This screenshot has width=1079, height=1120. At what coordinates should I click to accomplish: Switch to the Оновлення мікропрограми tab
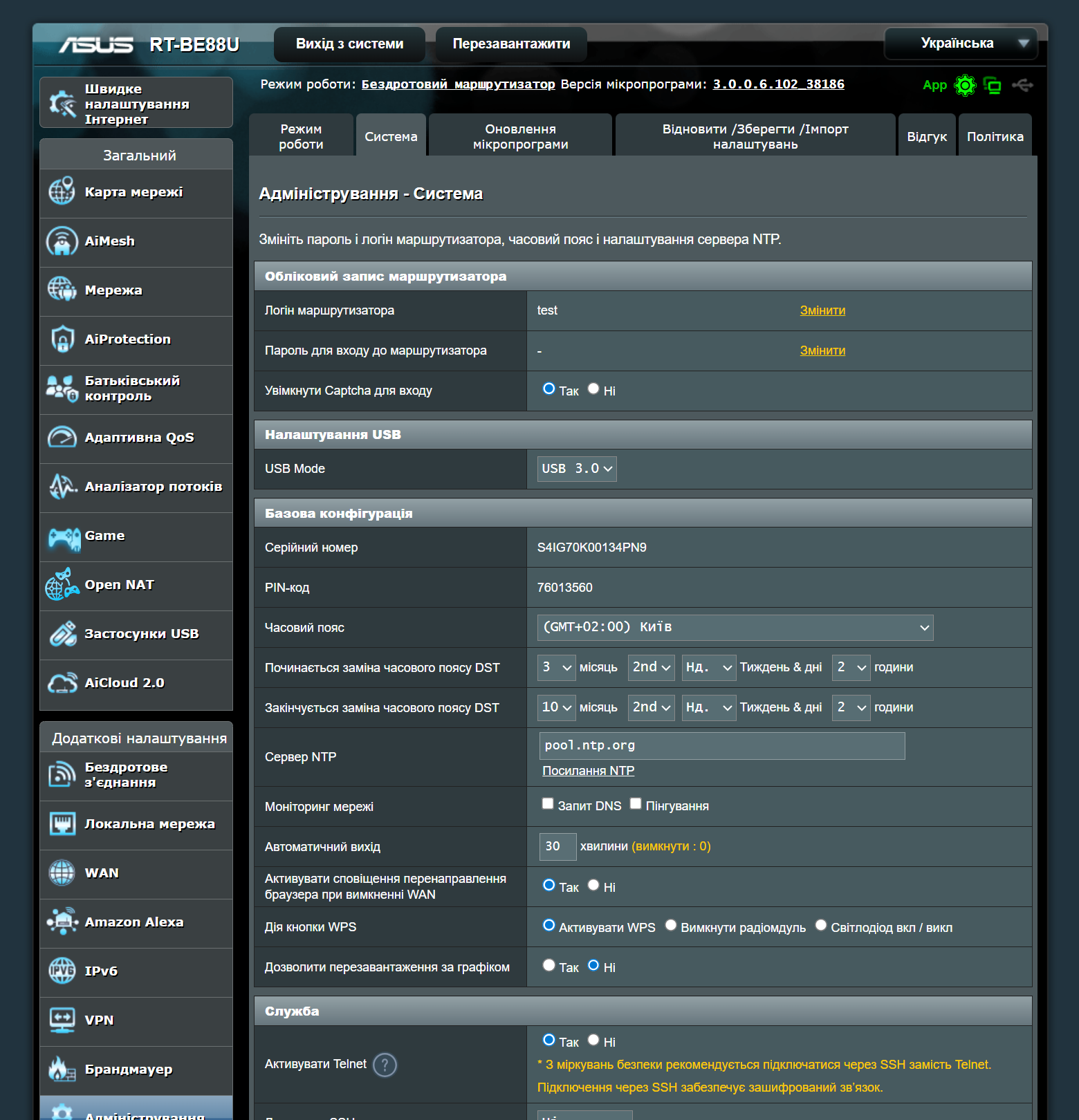click(x=520, y=137)
